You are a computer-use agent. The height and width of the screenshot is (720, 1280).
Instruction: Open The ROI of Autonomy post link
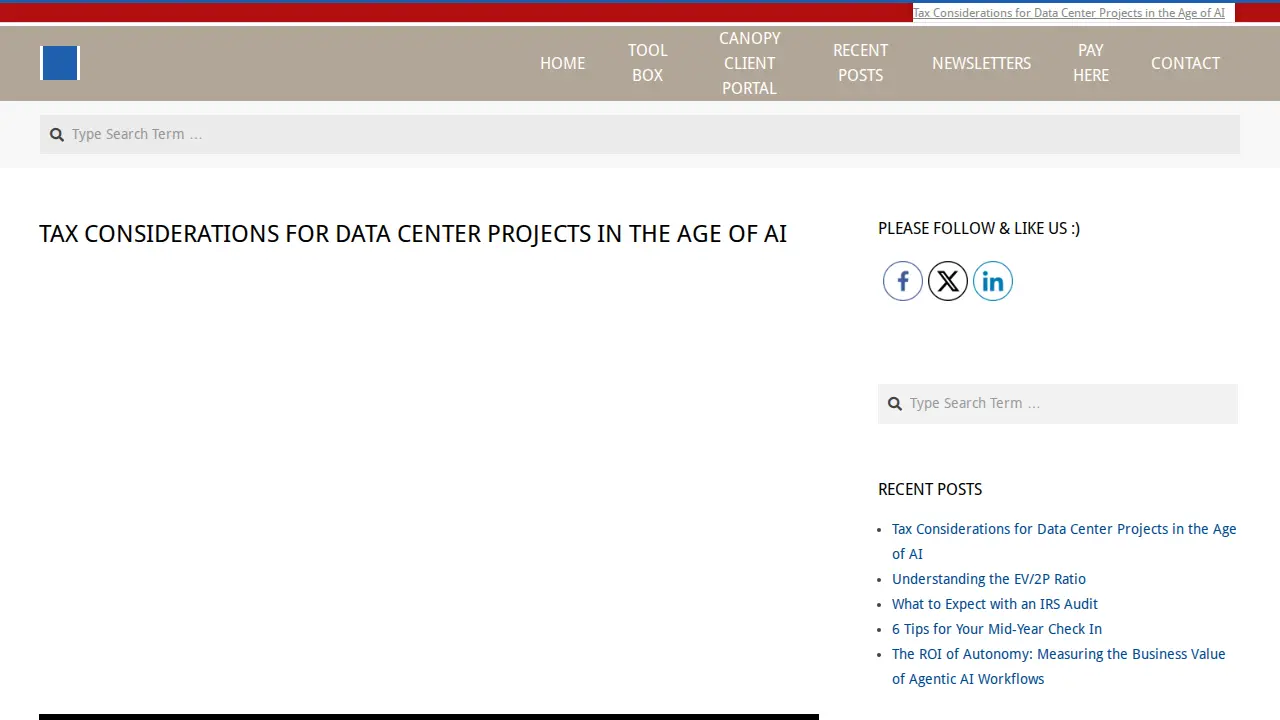(x=1058, y=666)
